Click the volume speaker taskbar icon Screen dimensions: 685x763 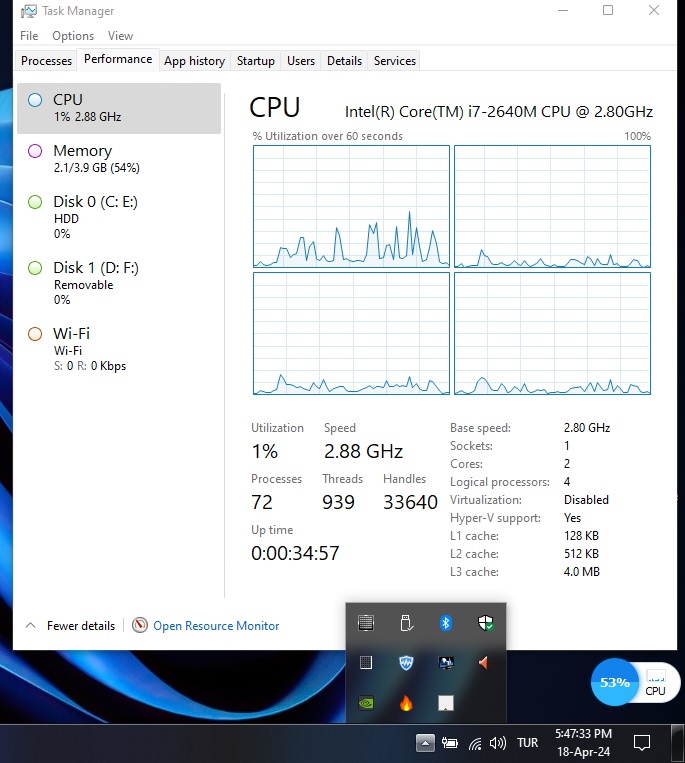pyautogui.click(x=498, y=743)
